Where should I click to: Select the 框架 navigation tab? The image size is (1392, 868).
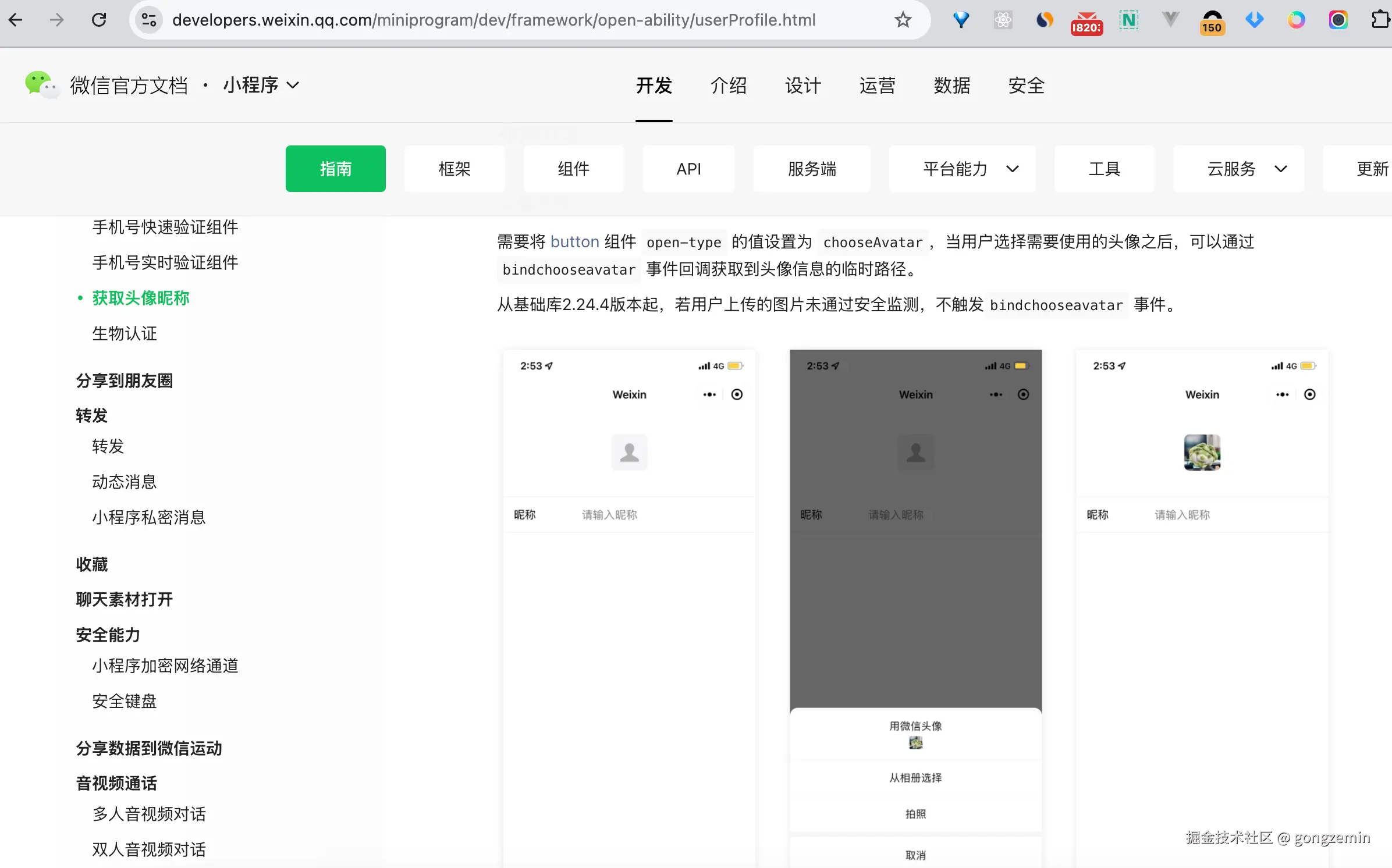454,169
